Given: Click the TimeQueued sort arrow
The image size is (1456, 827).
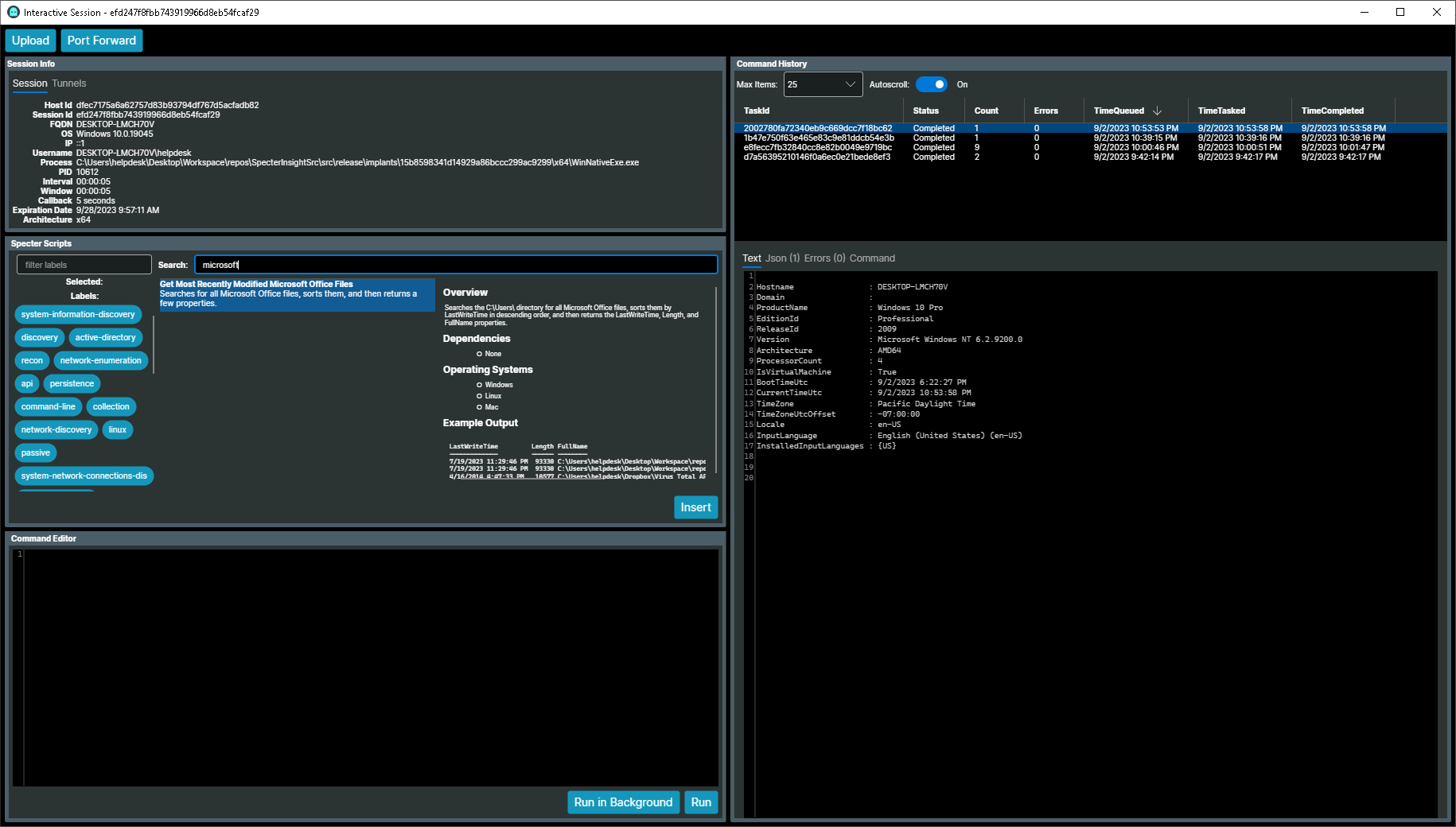Looking at the screenshot, I should coord(1158,111).
